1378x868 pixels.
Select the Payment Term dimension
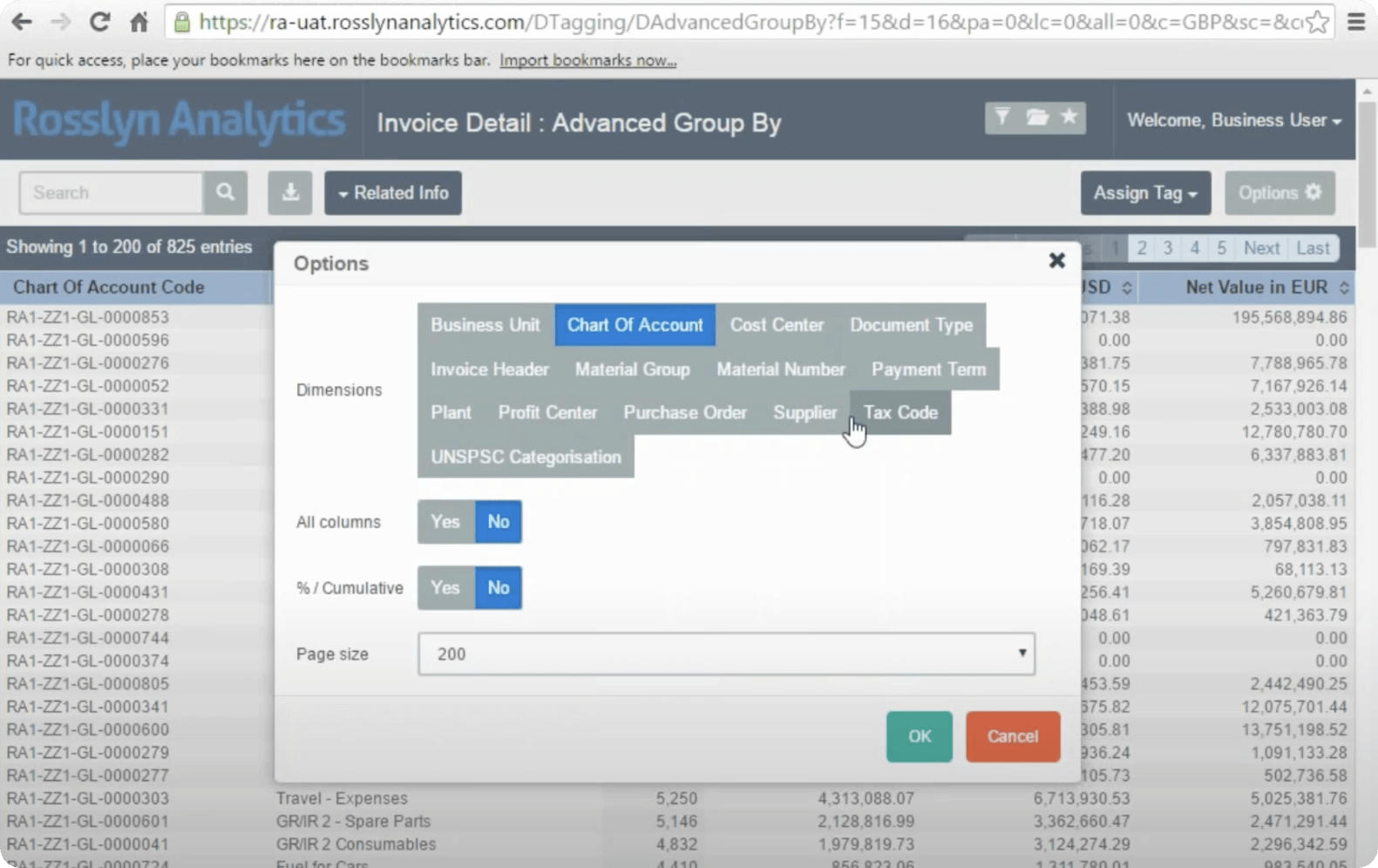(928, 369)
